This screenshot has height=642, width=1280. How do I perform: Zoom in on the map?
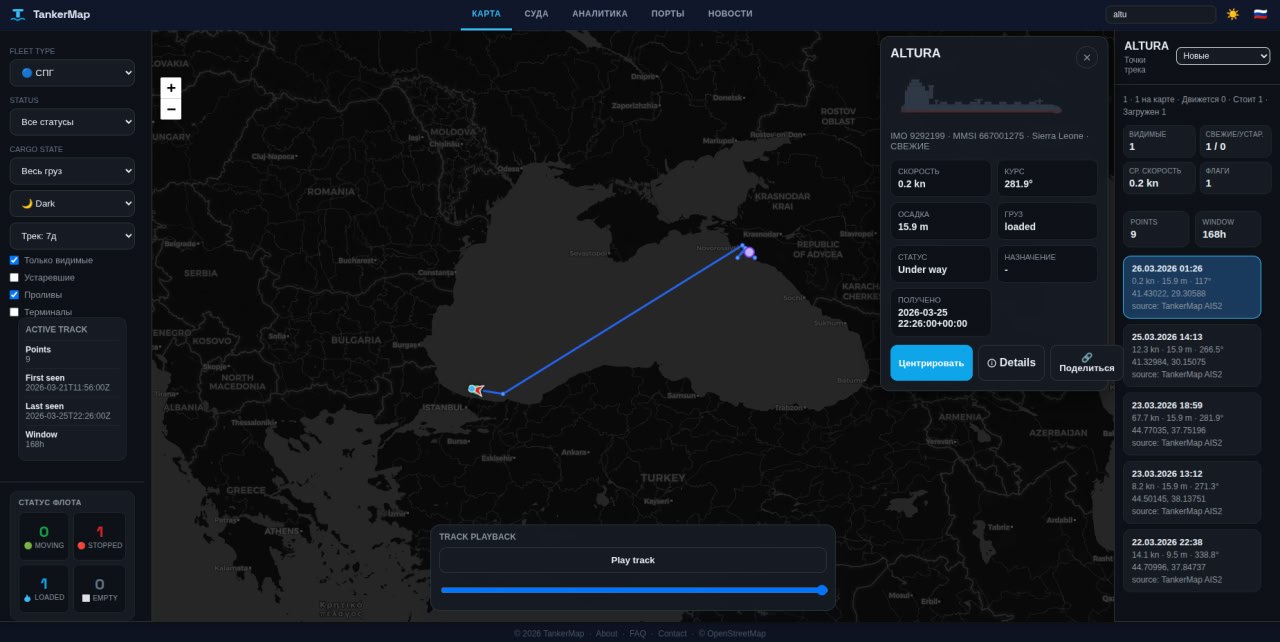[x=171, y=88]
